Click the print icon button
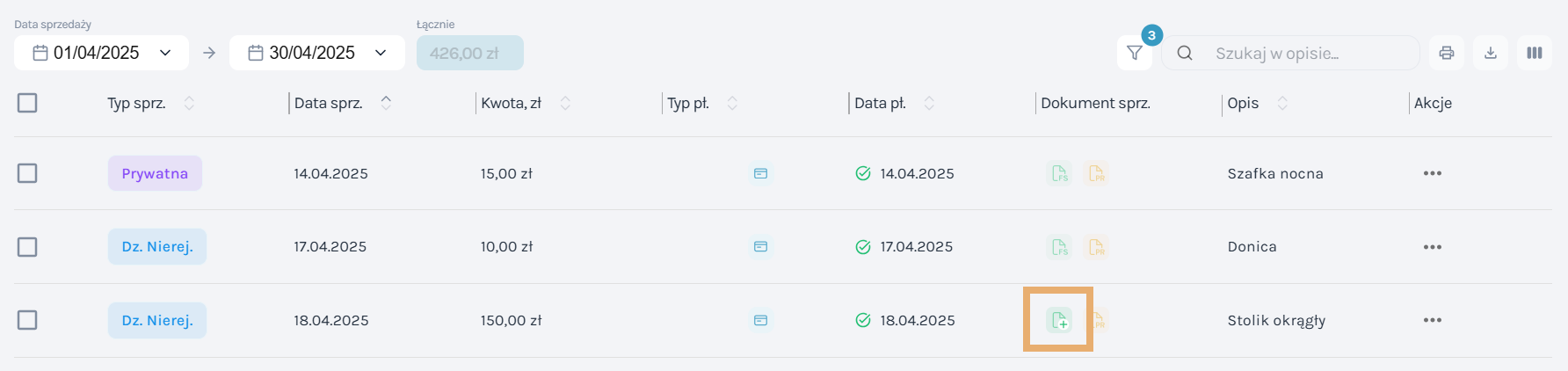The height and width of the screenshot is (371, 1568). pyautogui.click(x=1447, y=53)
